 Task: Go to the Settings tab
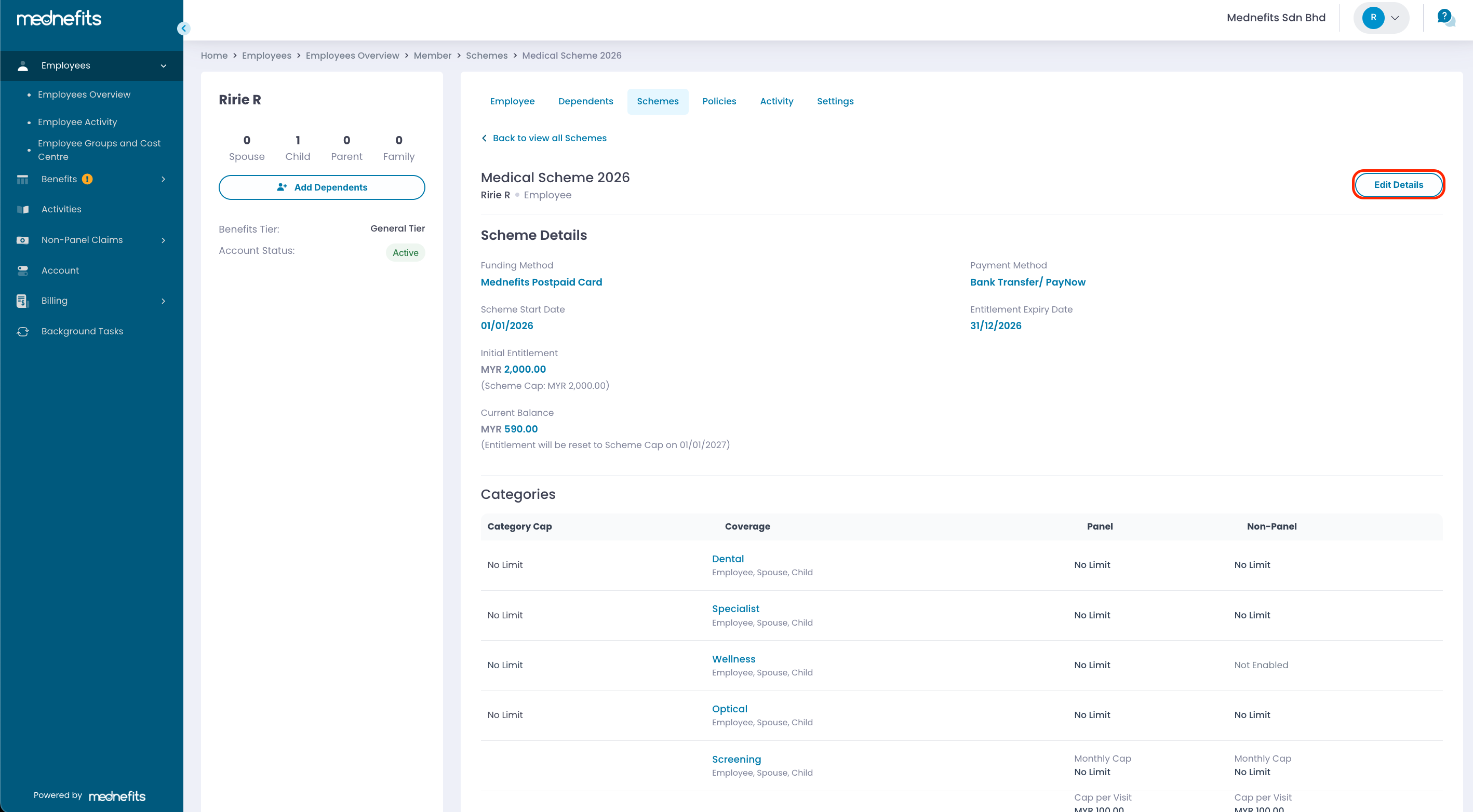(x=835, y=101)
